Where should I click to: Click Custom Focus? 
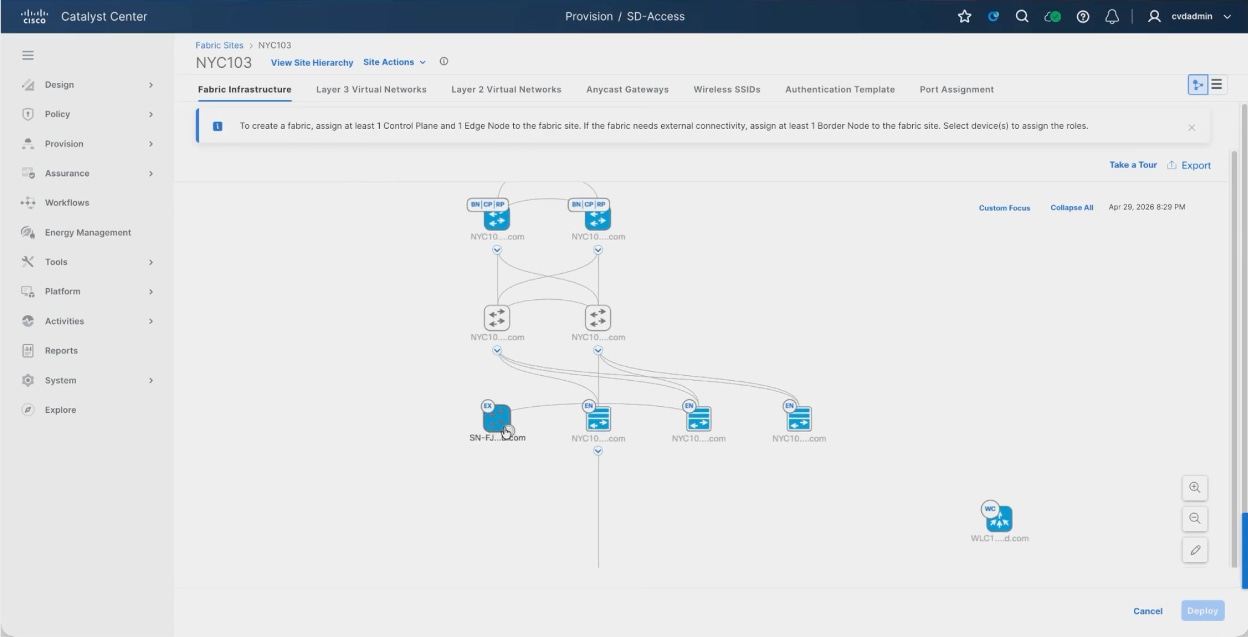click(1004, 208)
